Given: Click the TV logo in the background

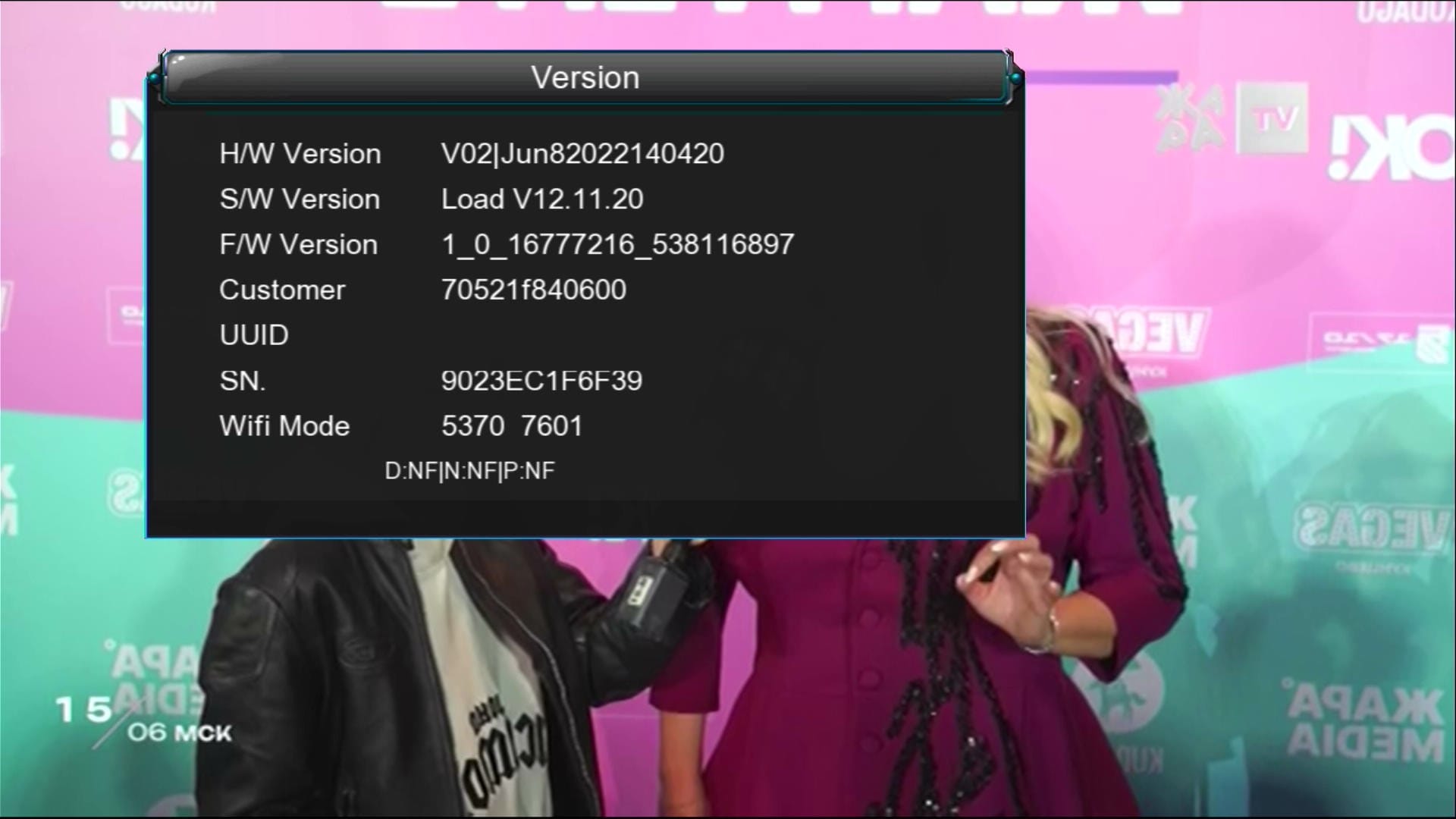Looking at the screenshot, I should tap(1272, 118).
